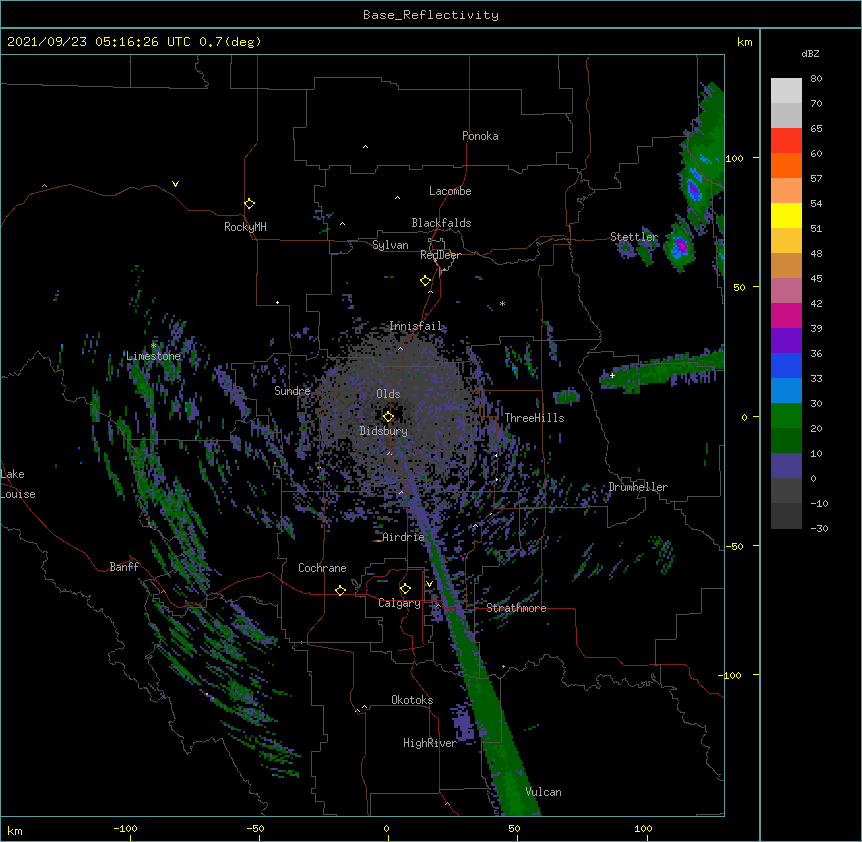
Task: Click the Calgary city label
Action: [x=399, y=603]
